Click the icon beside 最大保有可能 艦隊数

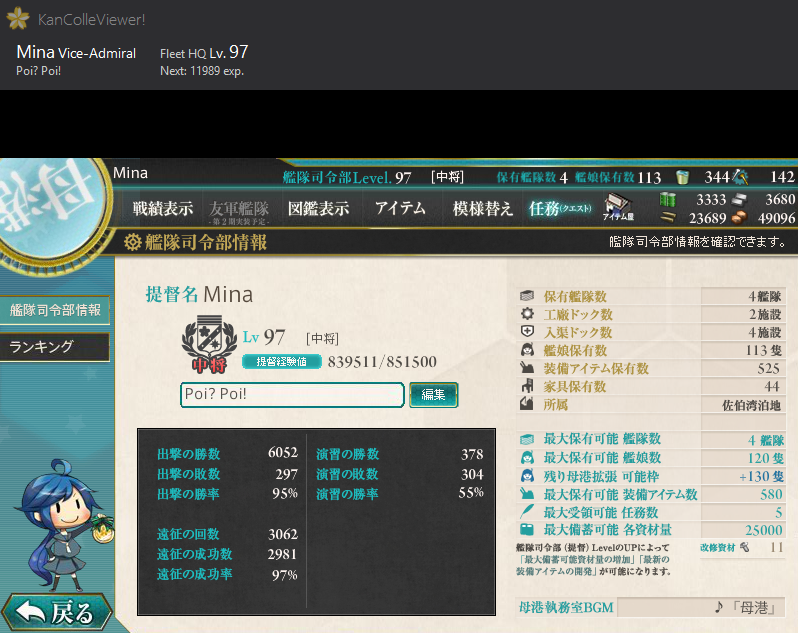[527, 439]
